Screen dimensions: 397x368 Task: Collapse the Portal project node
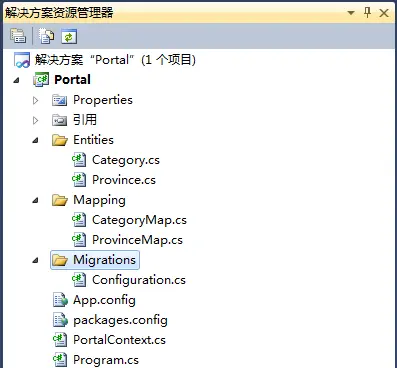click(x=16, y=80)
